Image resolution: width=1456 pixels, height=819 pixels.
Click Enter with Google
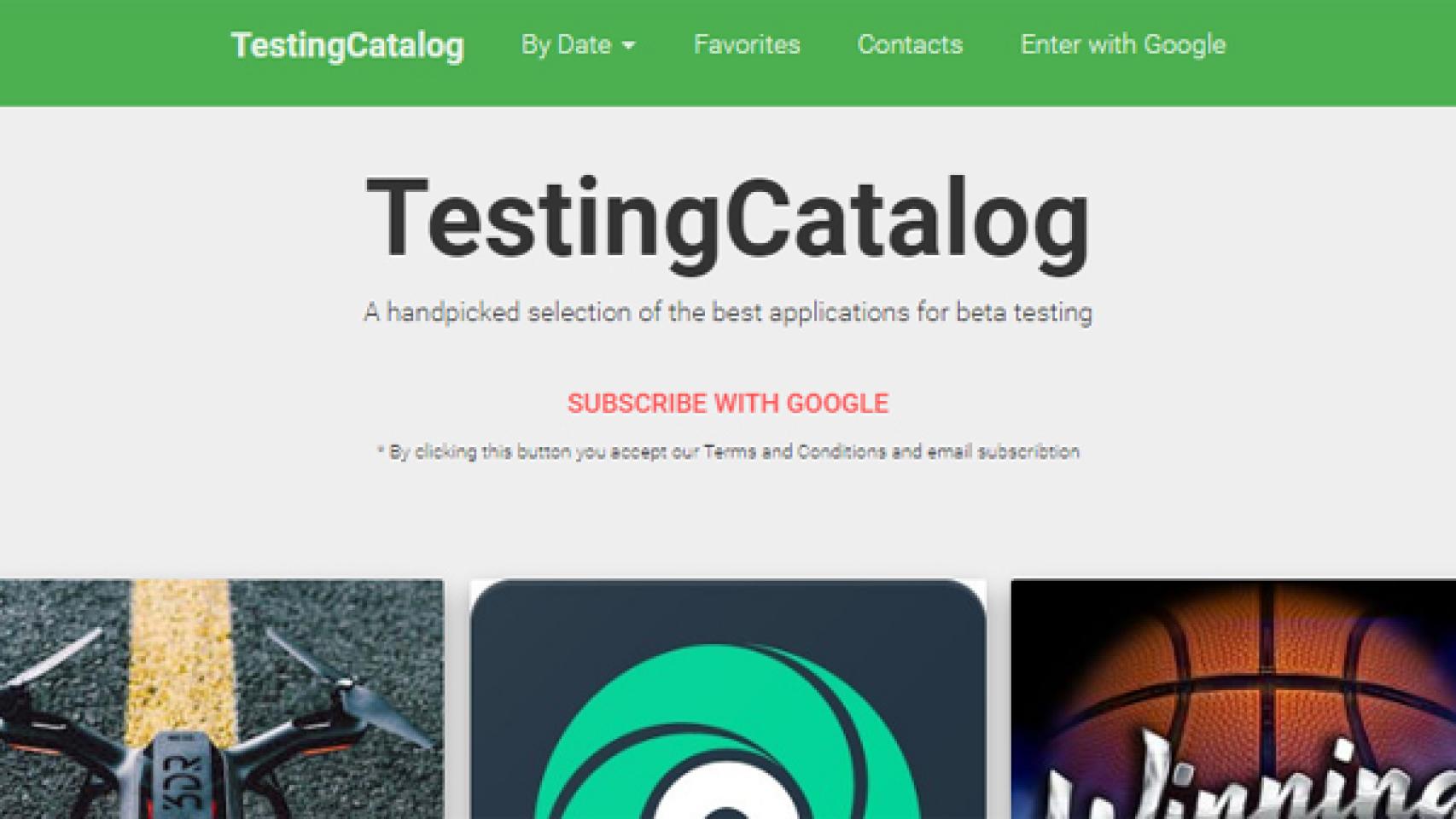pyautogui.click(x=1122, y=44)
